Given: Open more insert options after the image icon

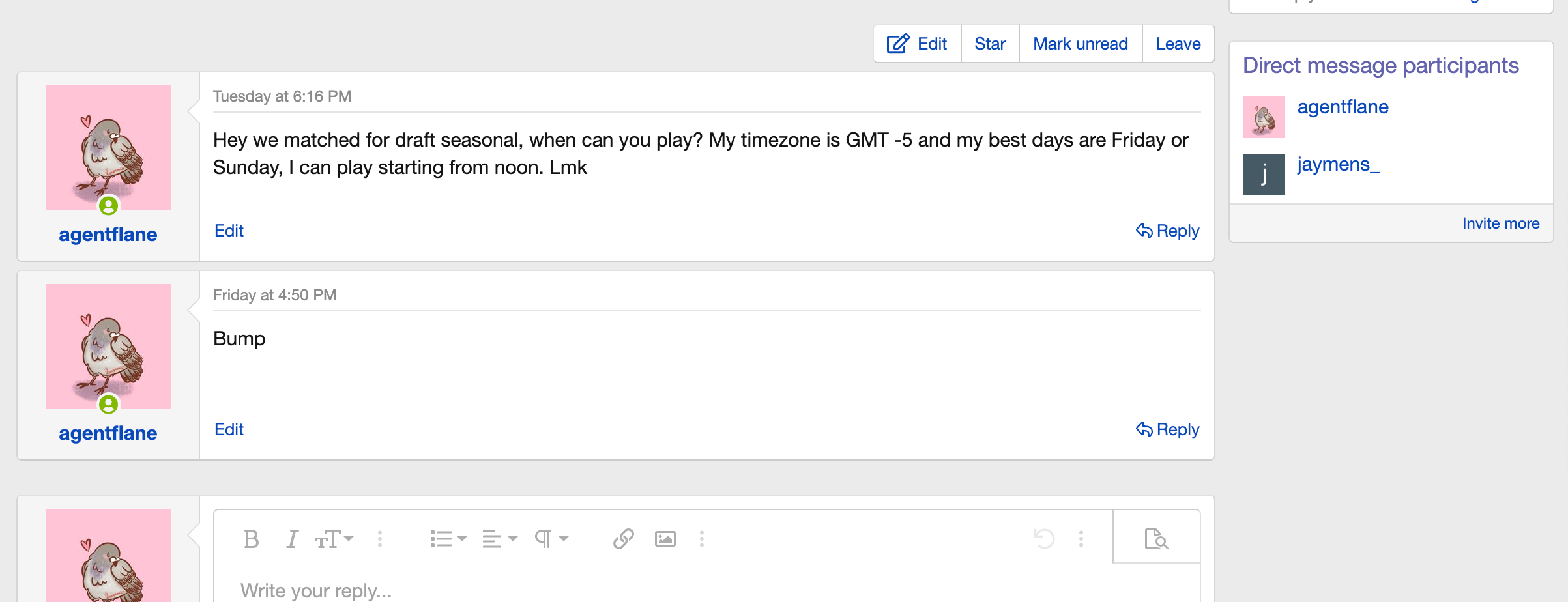Looking at the screenshot, I should click(702, 539).
